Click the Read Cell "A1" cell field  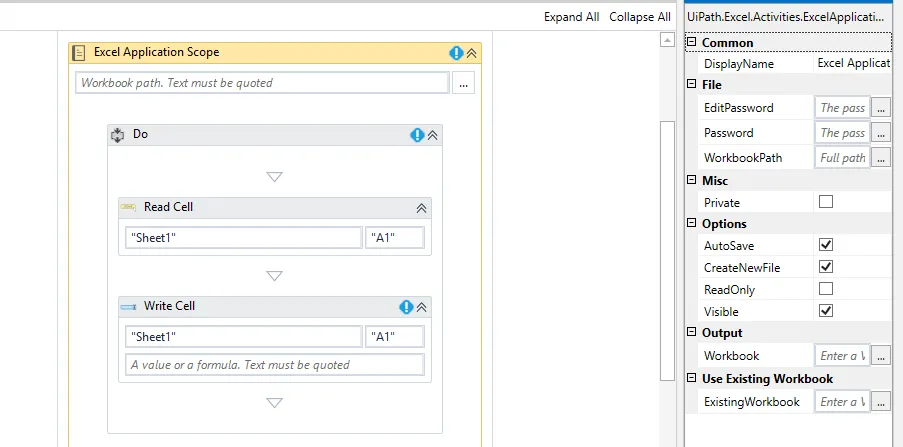point(394,238)
